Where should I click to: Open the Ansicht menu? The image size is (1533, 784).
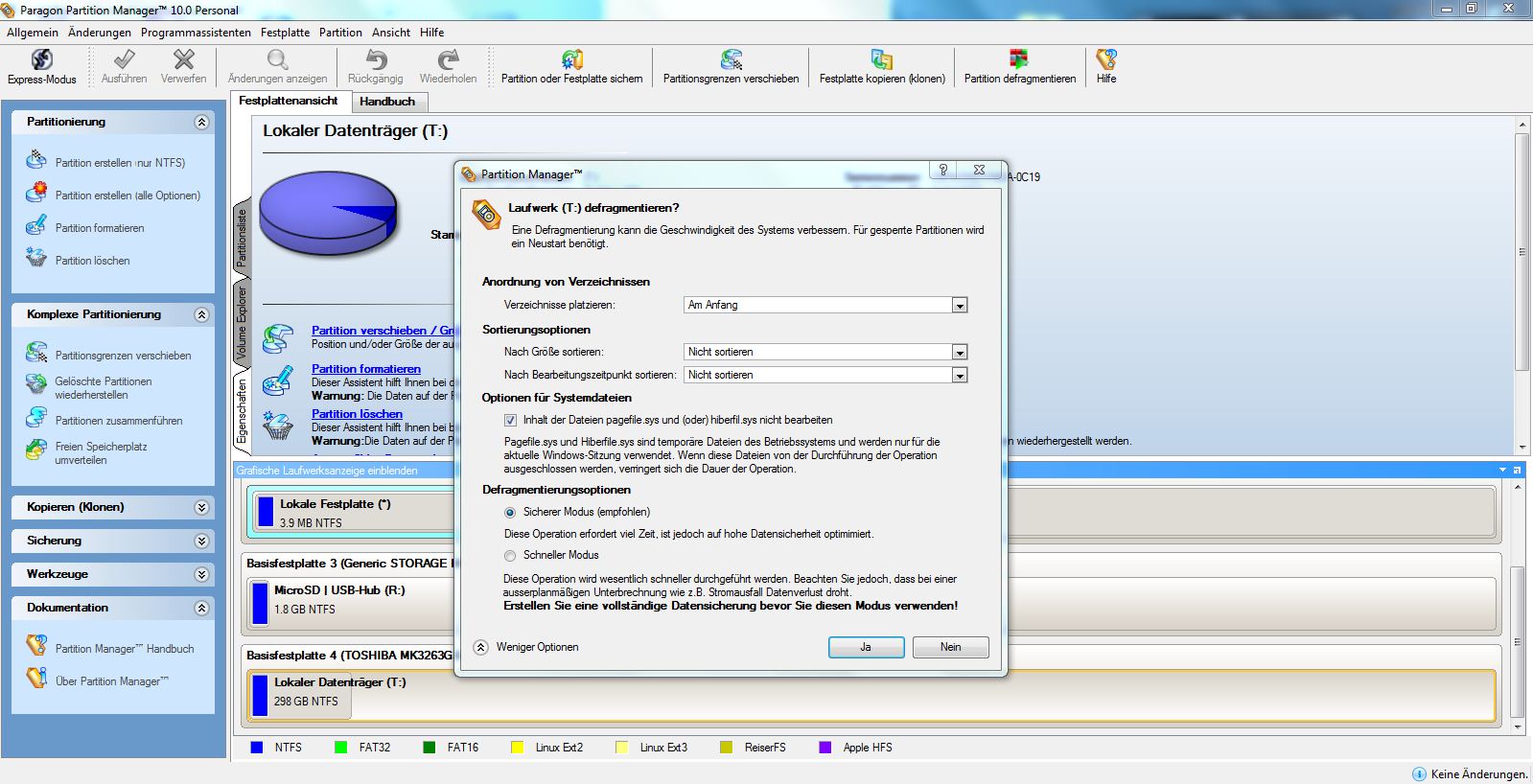click(x=391, y=32)
